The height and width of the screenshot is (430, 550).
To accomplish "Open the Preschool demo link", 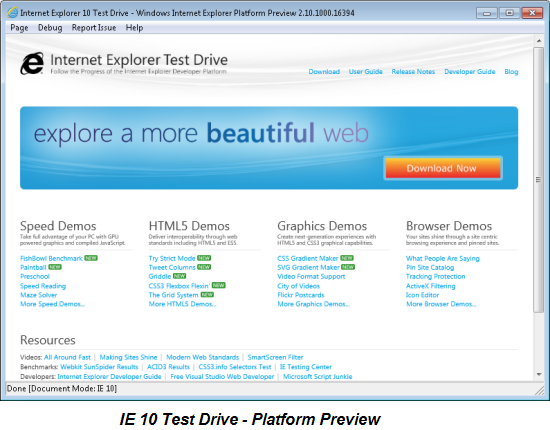I will (35, 277).
